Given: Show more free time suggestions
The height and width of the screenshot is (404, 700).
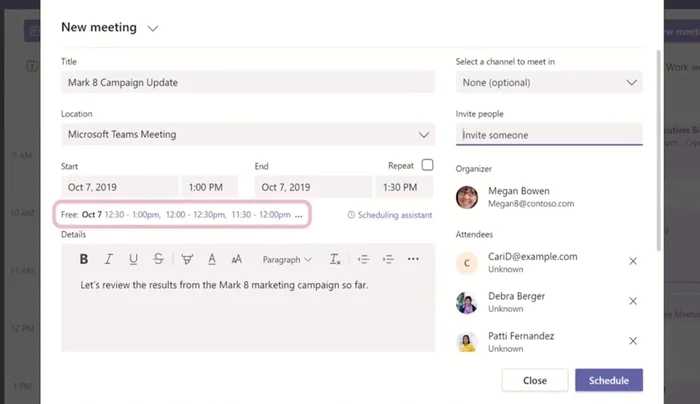Looking at the screenshot, I should point(299,215).
